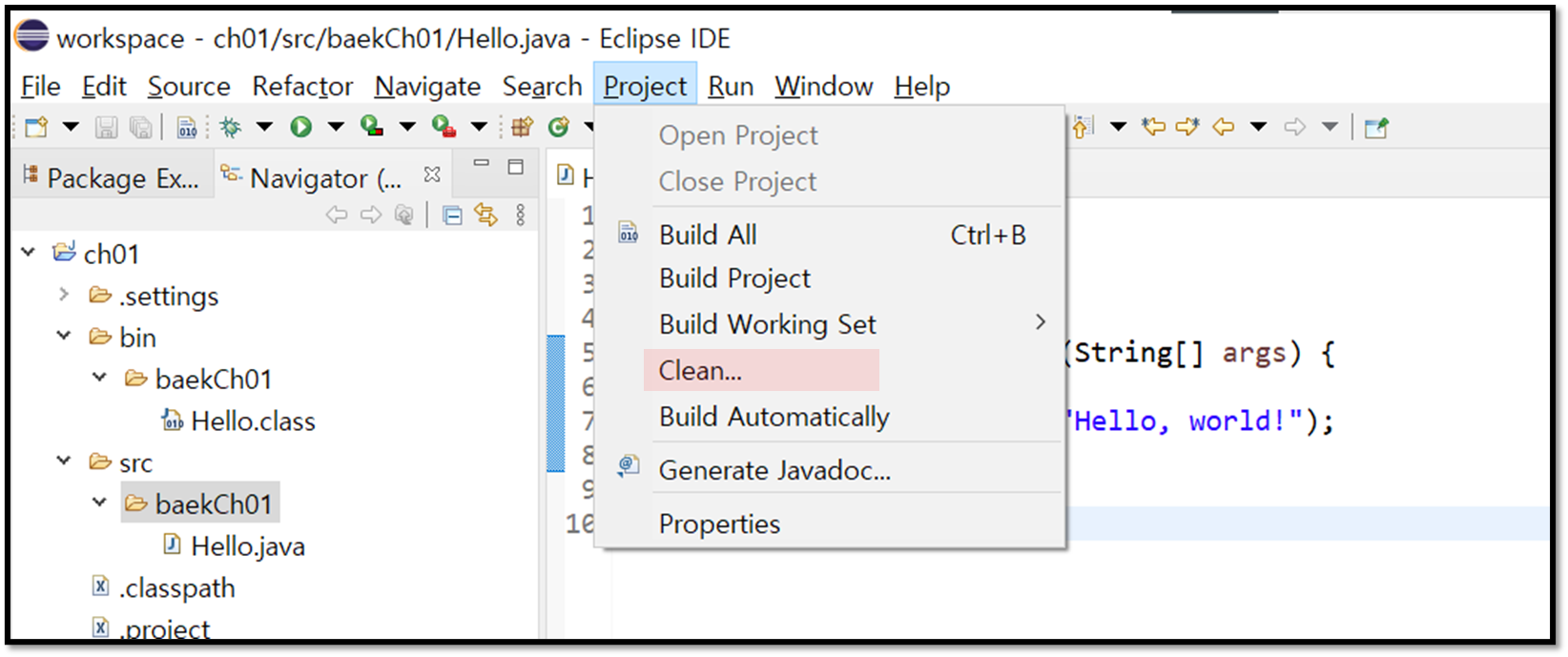The height and width of the screenshot is (657, 1568).
Task: Open the File menu
Action: 41,86
